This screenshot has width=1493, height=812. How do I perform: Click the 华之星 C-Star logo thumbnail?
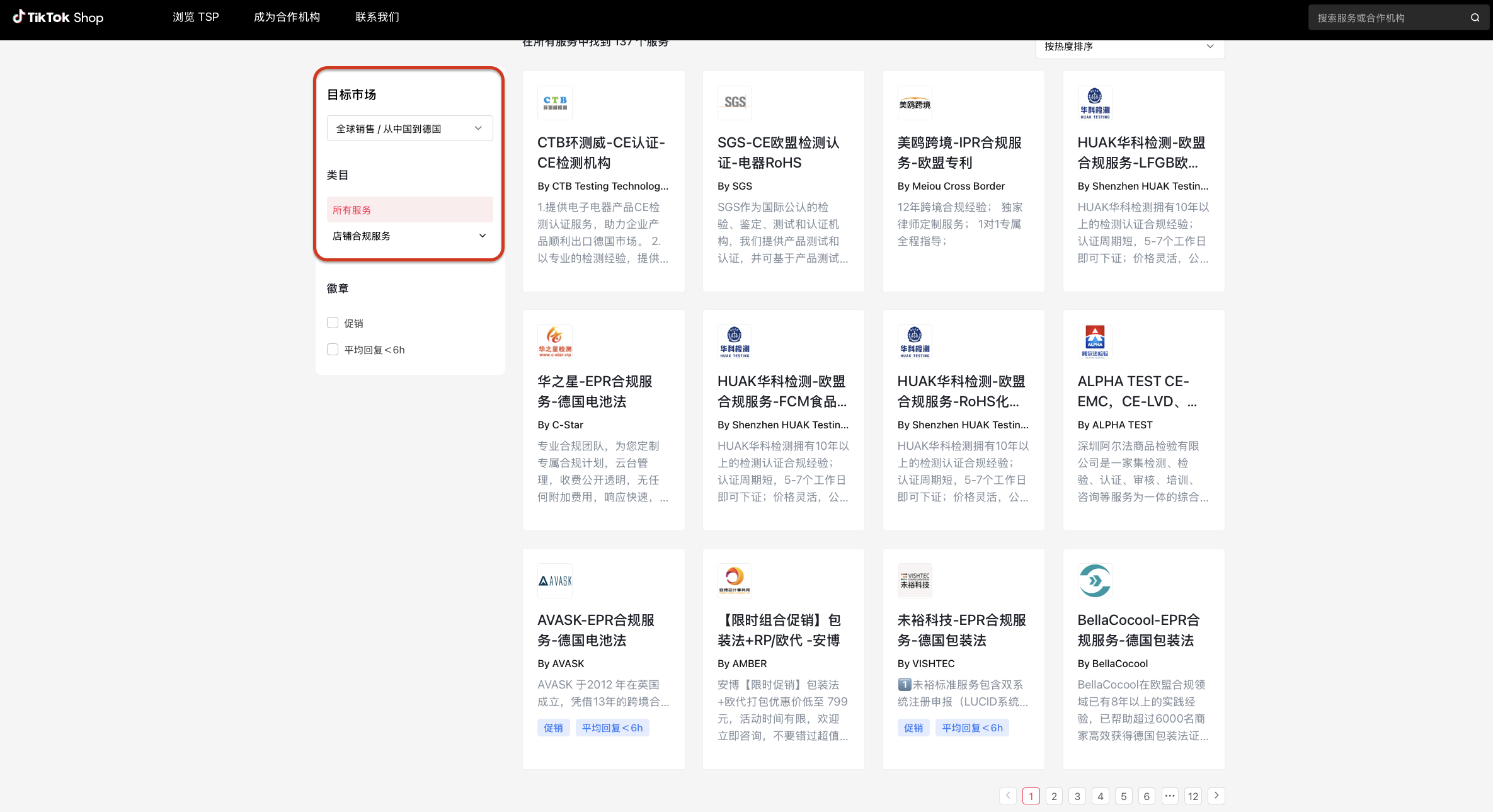[x=554, y=341]
